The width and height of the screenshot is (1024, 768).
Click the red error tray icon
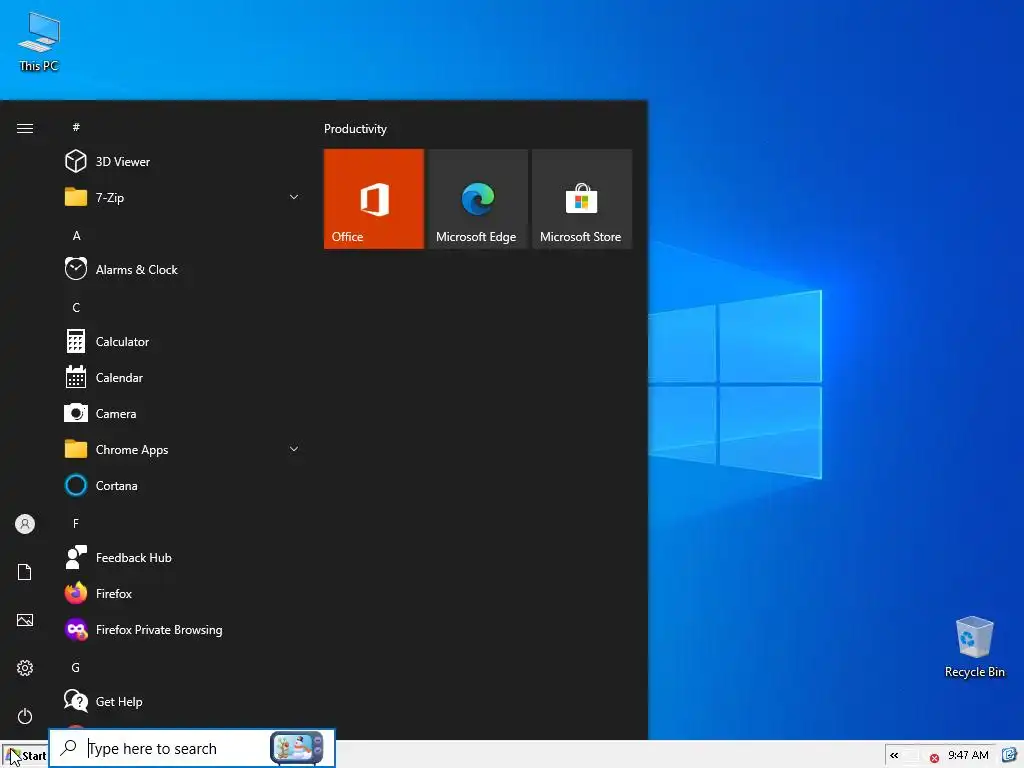point(934,758)
